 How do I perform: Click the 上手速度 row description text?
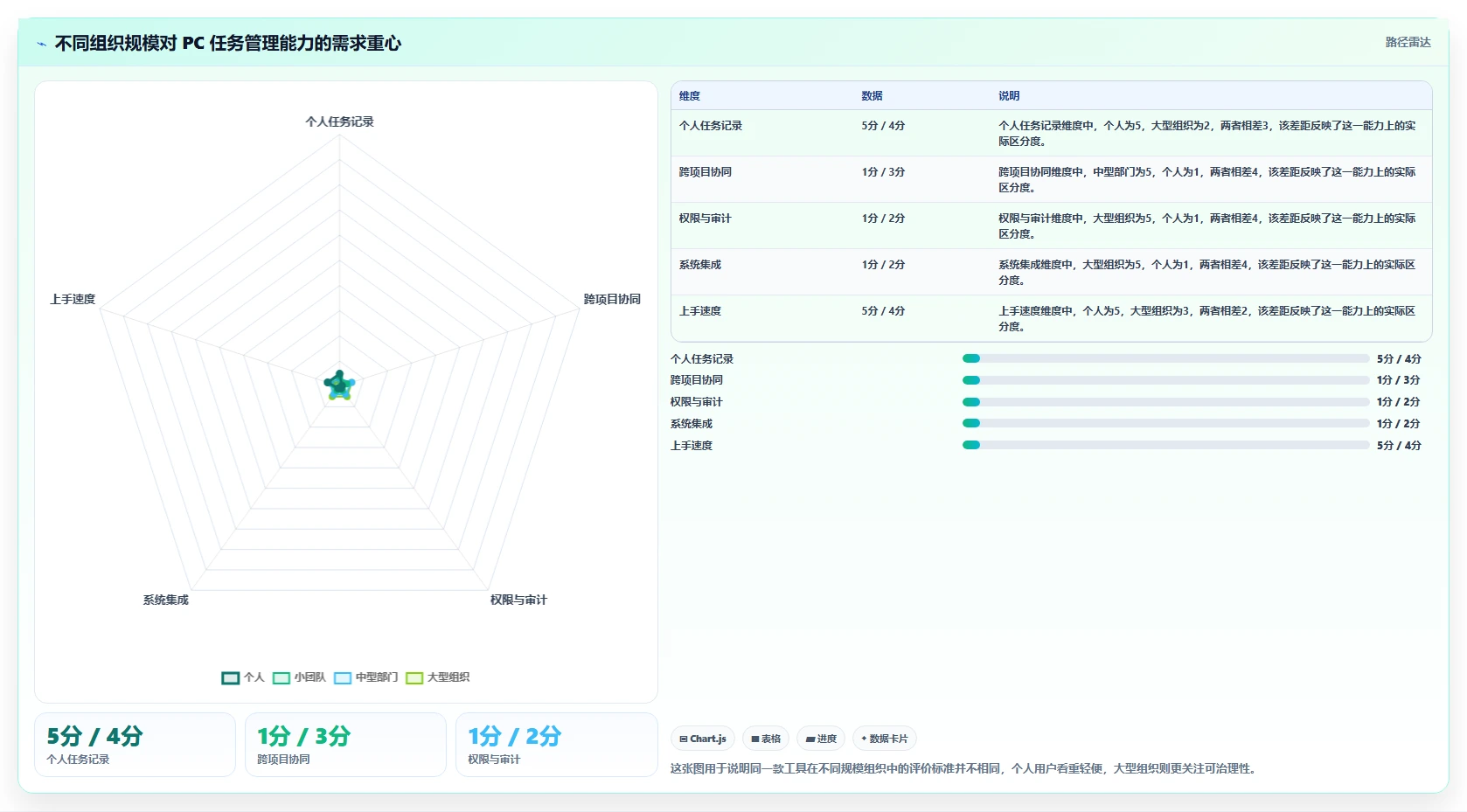pyautogui.click(x=1207, y=319)
